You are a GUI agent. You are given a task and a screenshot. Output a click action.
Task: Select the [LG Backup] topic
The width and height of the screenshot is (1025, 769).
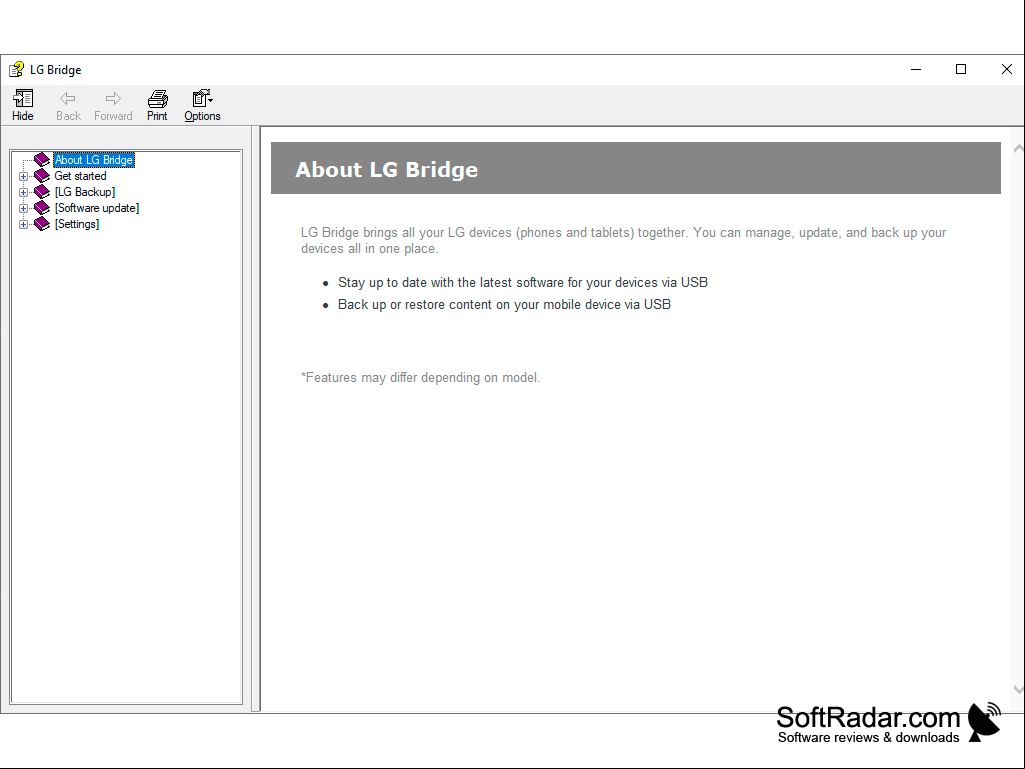tap(85, 192)
